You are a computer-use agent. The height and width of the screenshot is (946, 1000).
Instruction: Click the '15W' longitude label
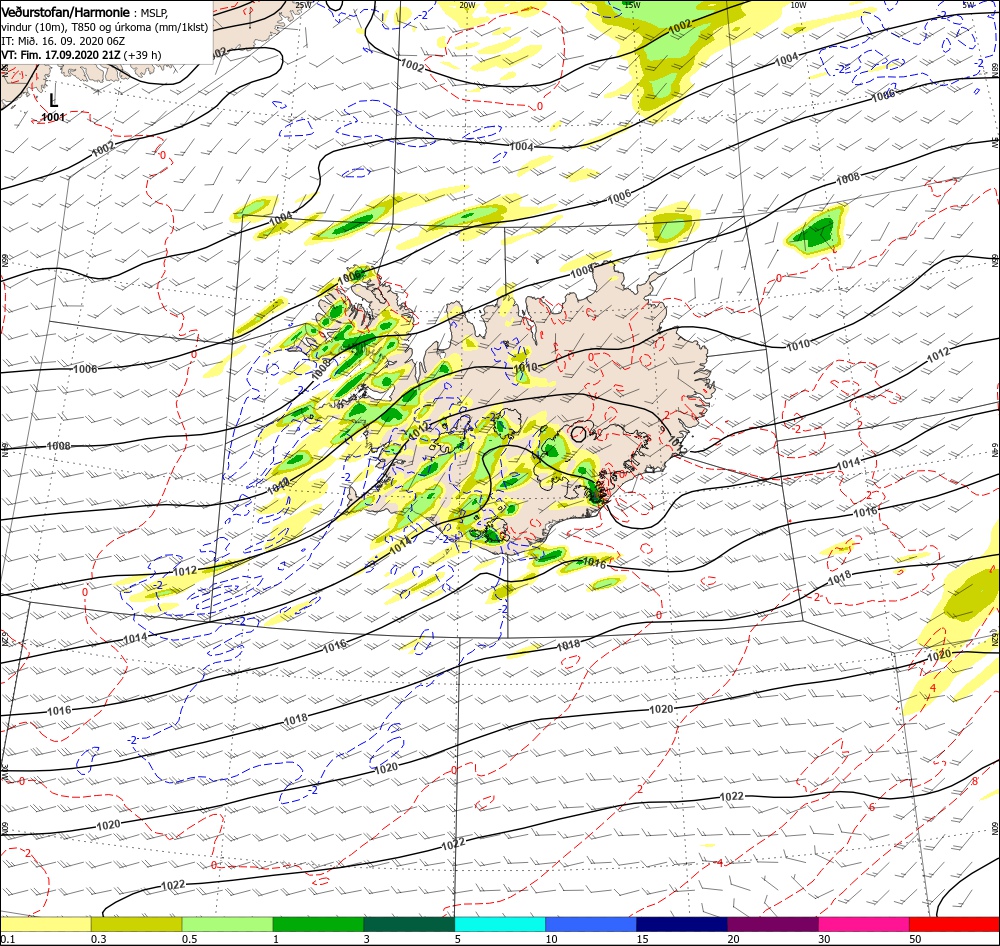(633, 5)
